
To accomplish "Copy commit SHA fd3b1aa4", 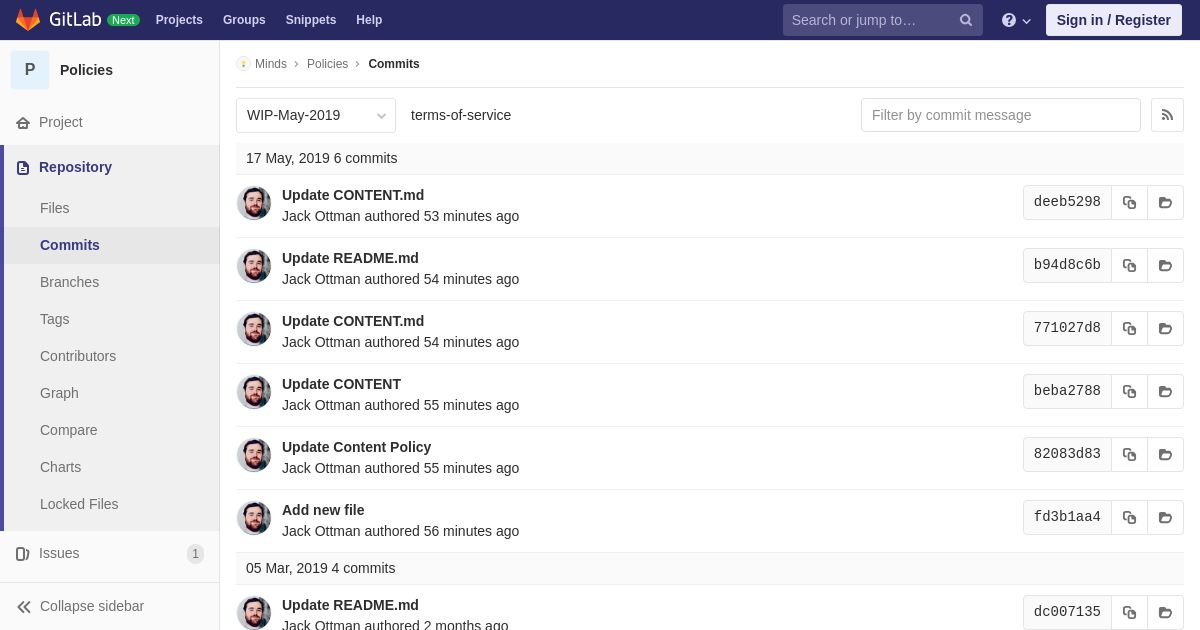I will (x=1129, y=517).
